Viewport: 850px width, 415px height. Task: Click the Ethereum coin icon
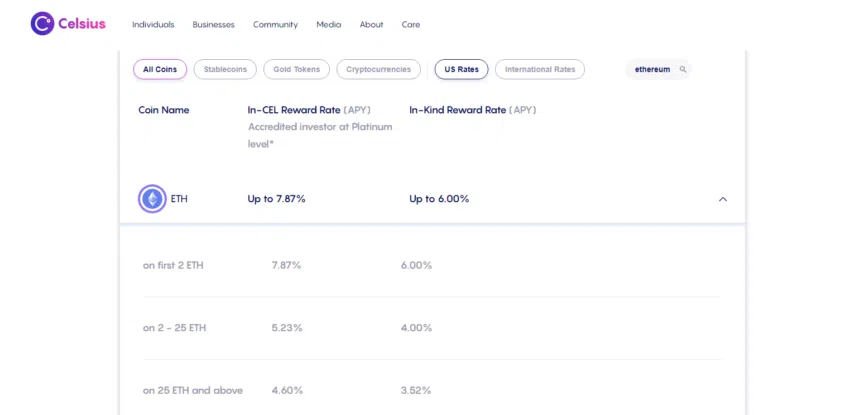tap(152, 199)
